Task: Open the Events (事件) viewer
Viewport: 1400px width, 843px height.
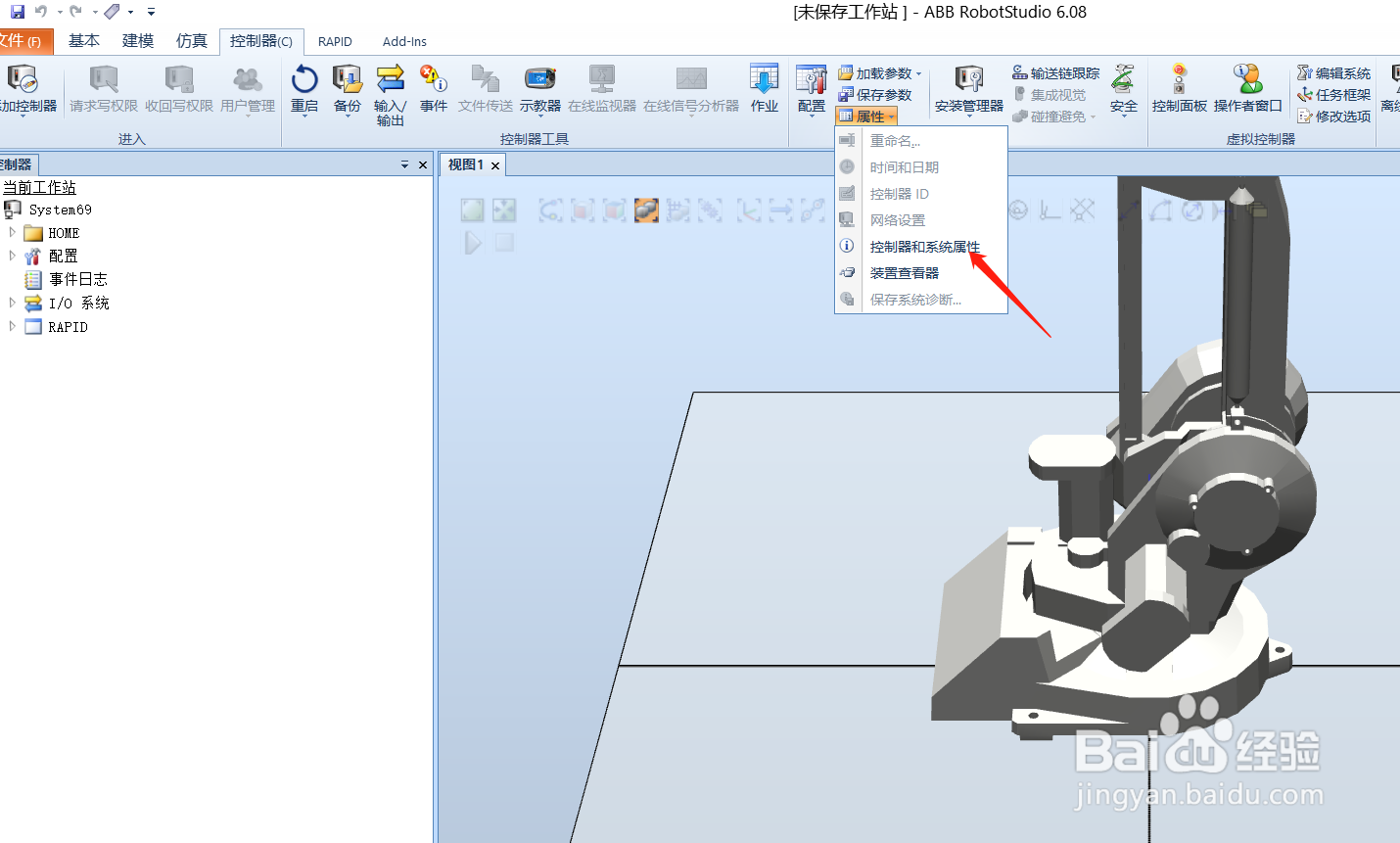Action: pos(434,89)
